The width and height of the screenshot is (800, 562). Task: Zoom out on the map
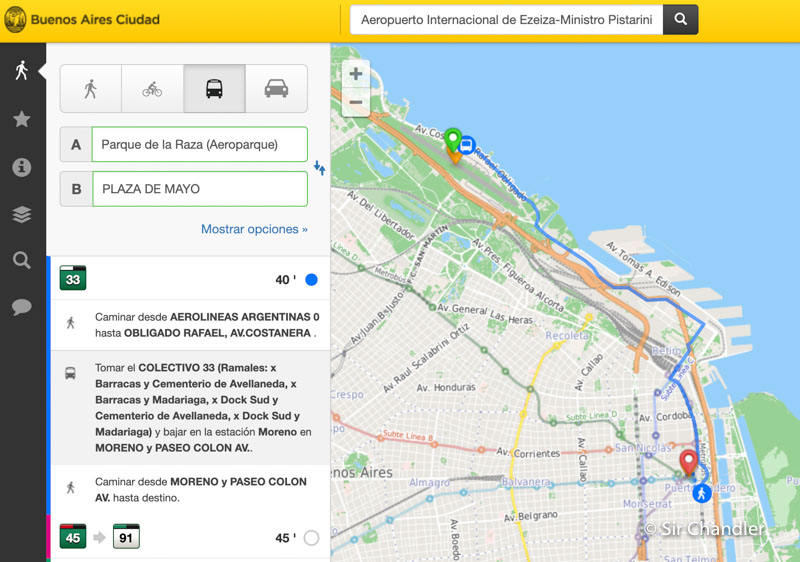[356, 103]
